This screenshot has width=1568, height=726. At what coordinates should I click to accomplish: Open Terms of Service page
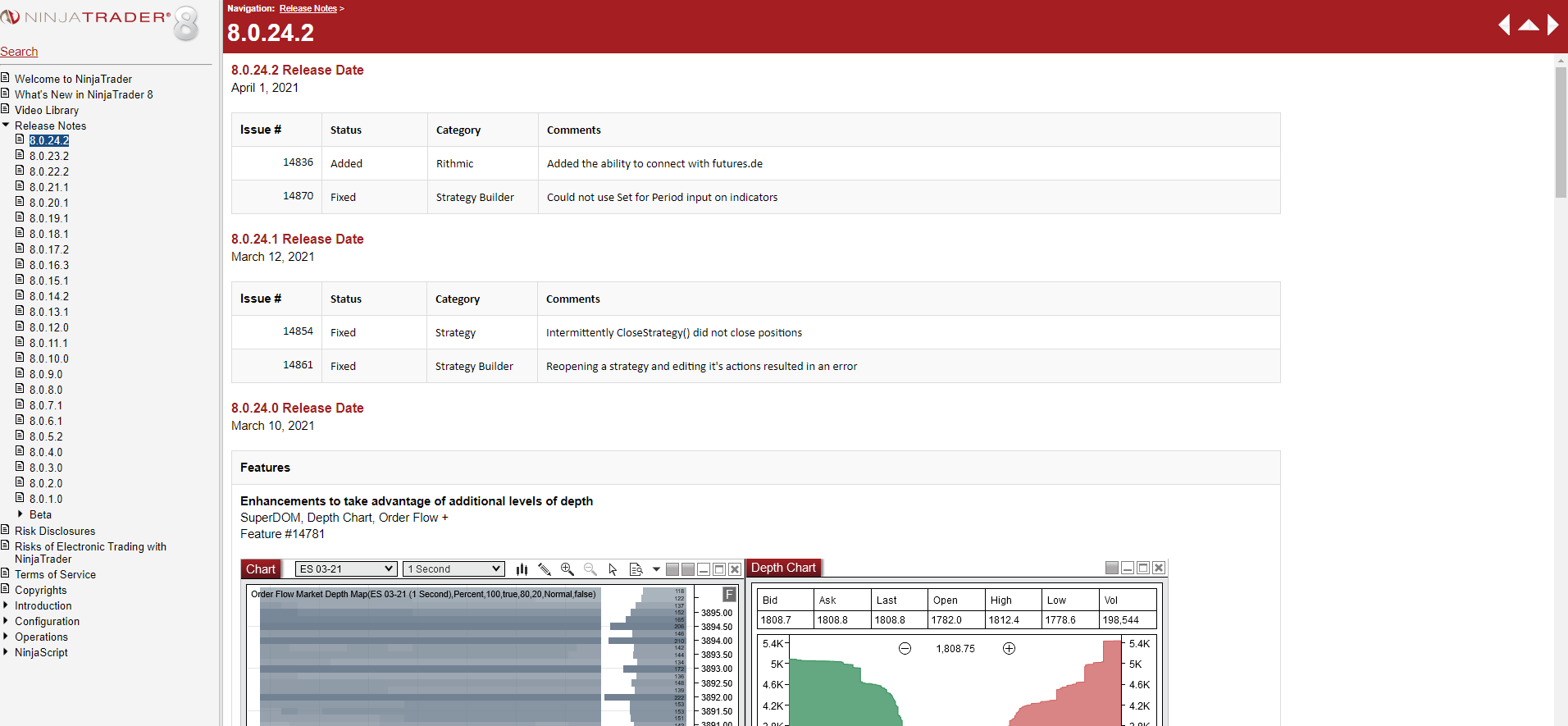55,574
